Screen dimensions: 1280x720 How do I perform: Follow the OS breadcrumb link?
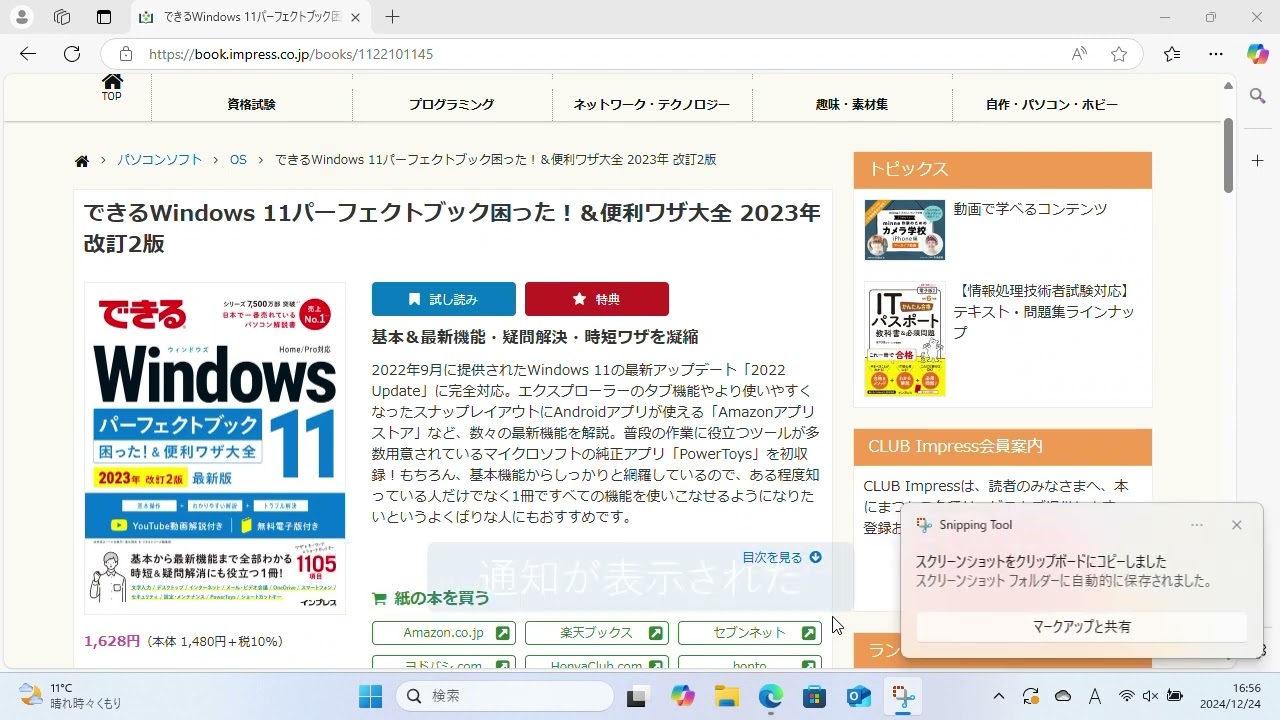click(238, 160)
